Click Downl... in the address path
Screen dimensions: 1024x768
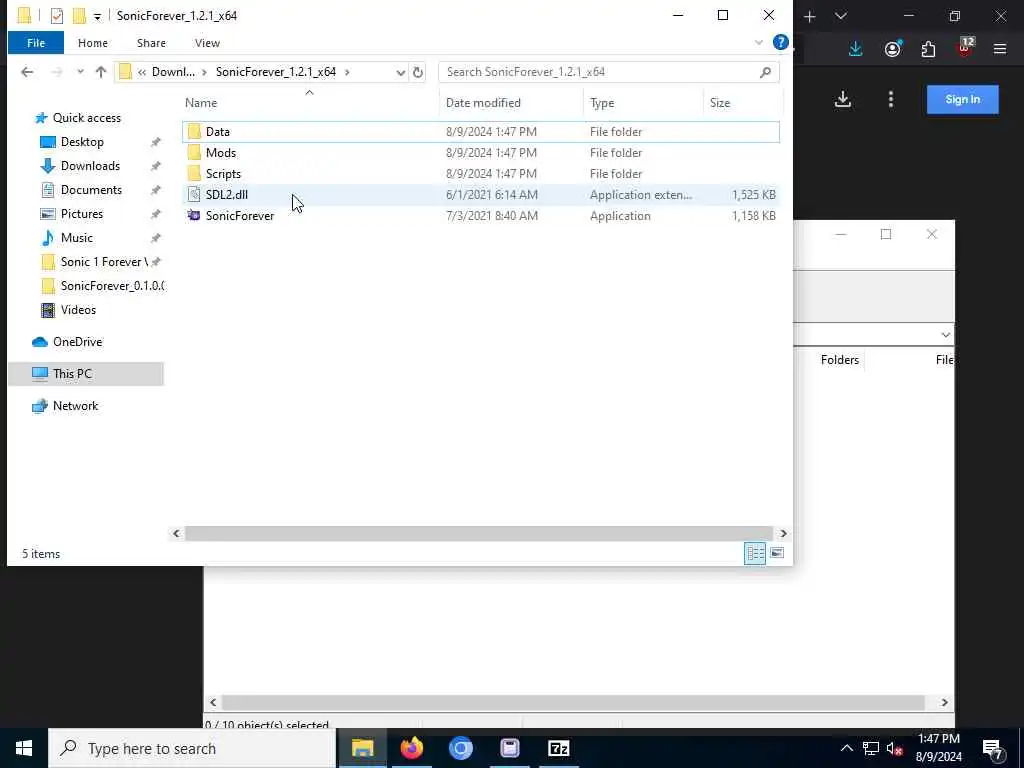[173, 72]
